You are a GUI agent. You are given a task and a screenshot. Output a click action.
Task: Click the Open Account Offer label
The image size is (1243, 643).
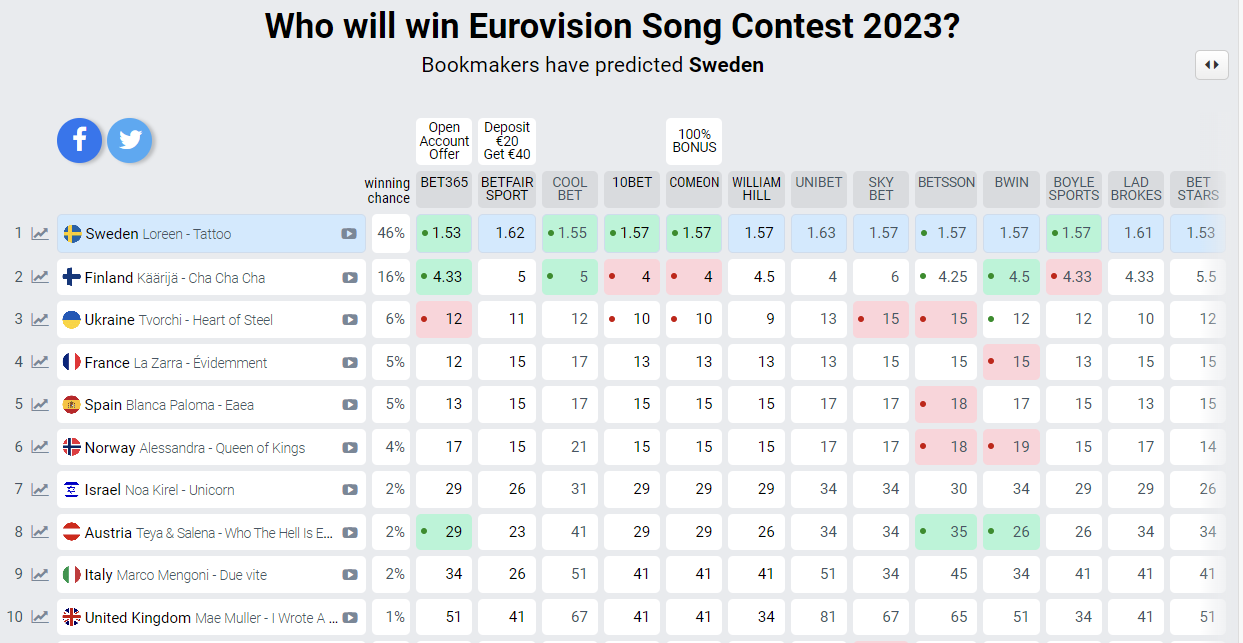coord(444,141)
